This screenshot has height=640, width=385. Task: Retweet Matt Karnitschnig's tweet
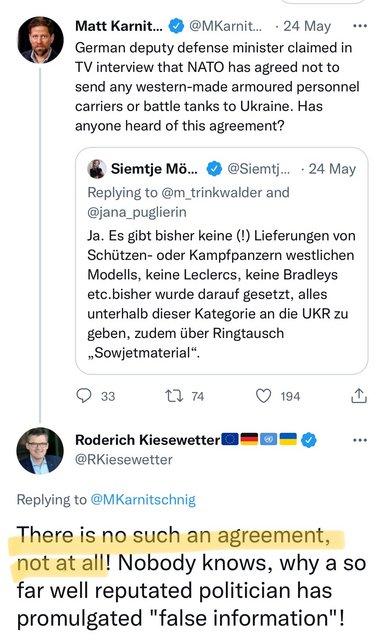(174, 396)
